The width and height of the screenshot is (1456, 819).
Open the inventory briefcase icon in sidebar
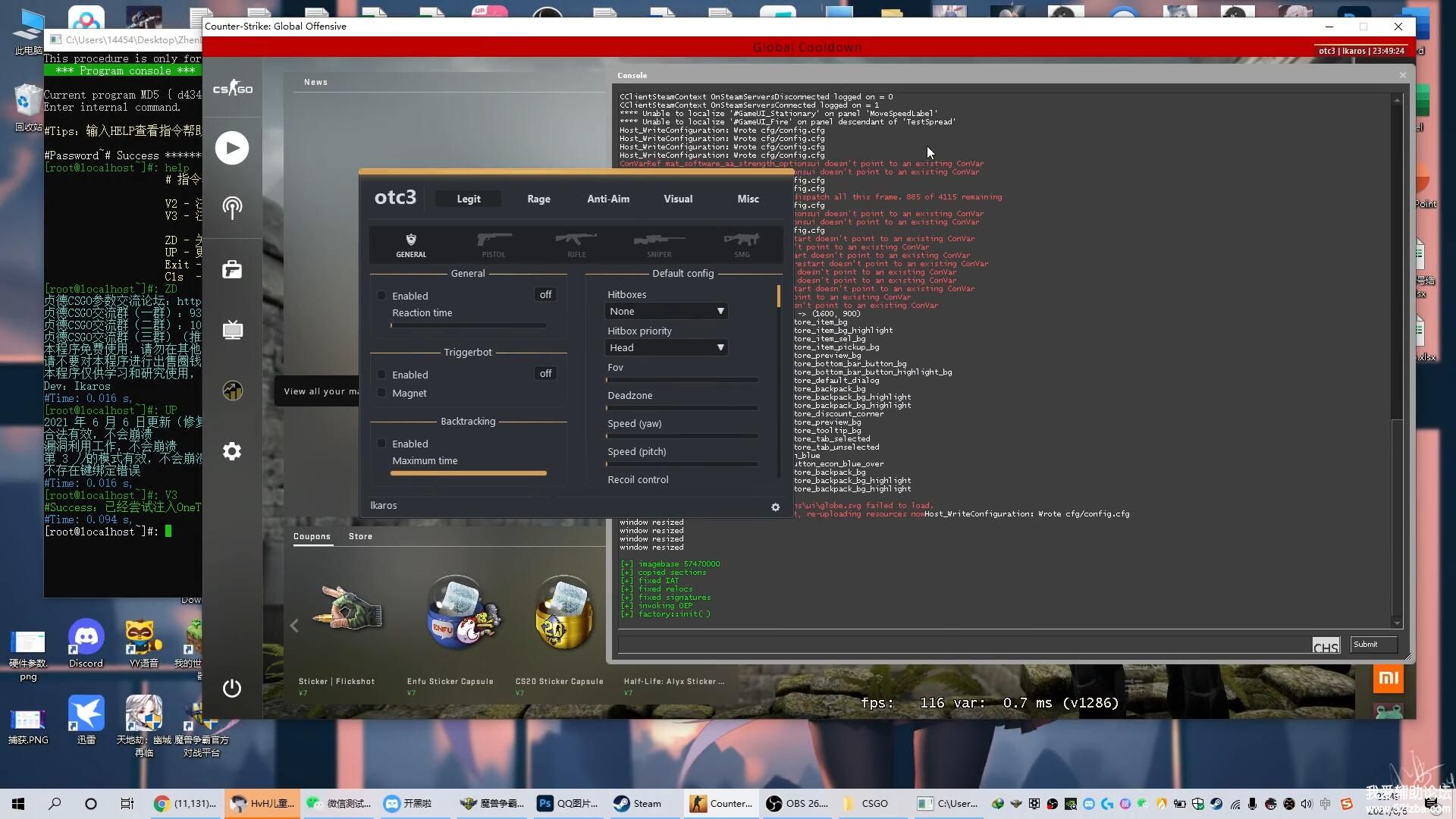tap(232, 269)
